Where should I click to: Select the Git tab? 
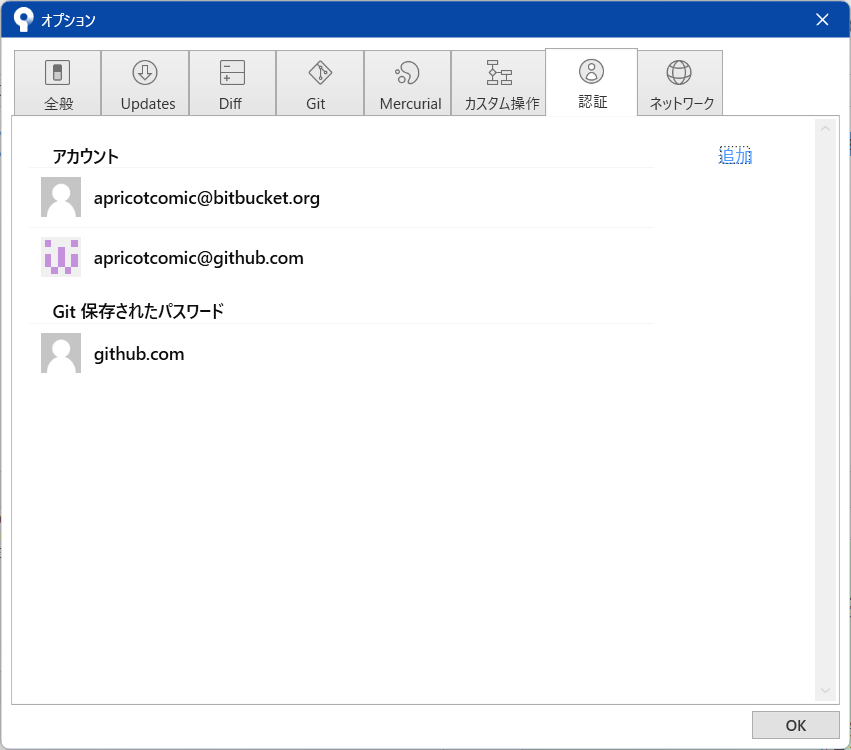[x=320, y=83]
